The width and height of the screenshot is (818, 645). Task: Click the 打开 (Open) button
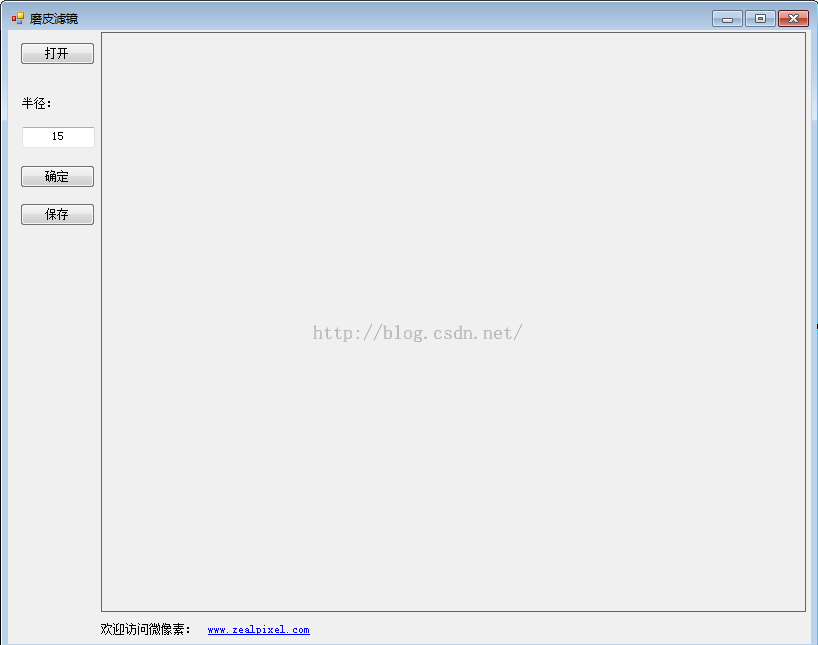(57, 54)
